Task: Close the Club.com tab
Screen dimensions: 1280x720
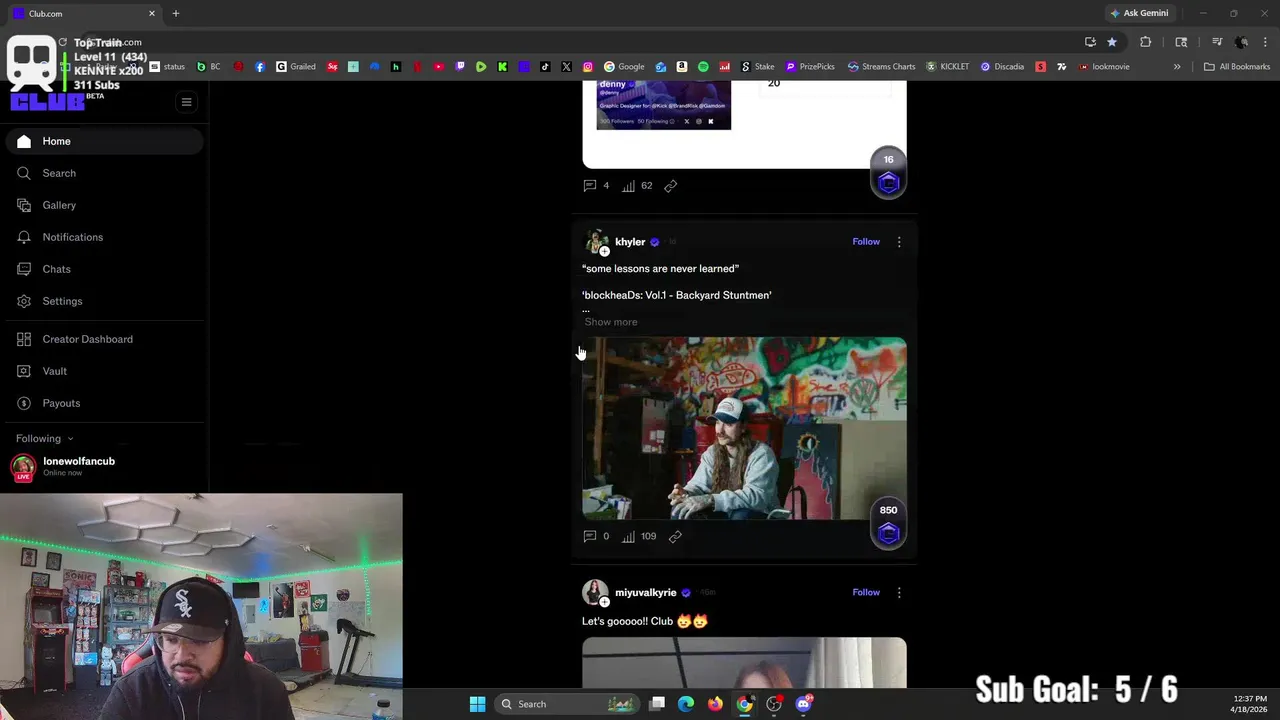Action: [152, 13]
